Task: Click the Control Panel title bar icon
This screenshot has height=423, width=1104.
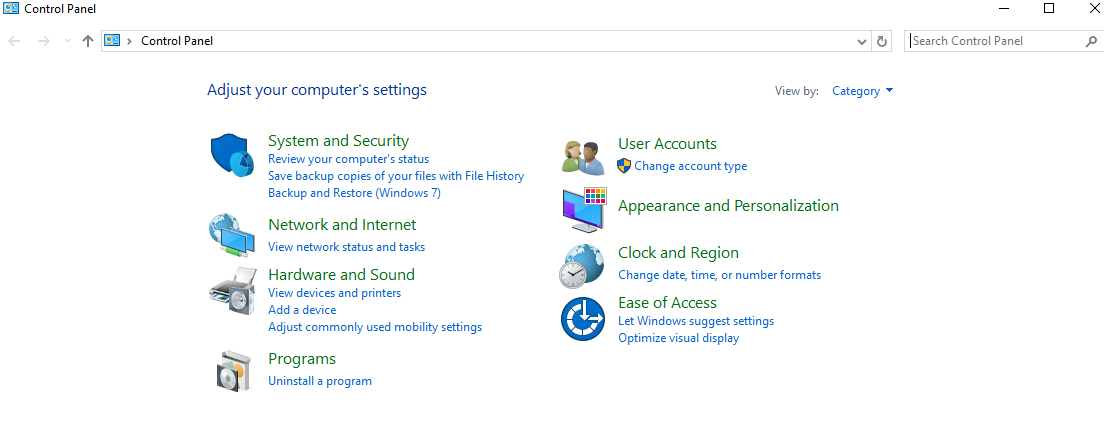Action: coord(11,8)
